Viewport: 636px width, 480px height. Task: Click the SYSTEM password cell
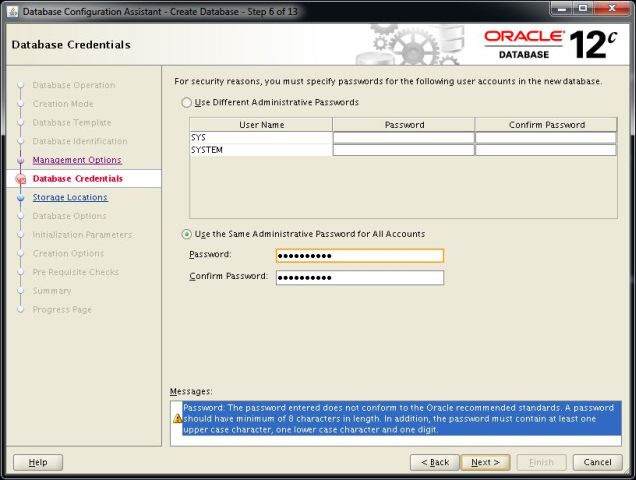point(403,150)
